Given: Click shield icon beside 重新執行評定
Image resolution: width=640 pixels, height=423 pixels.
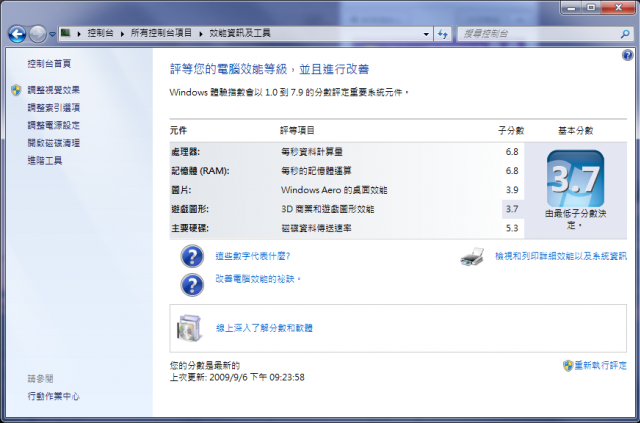Looking at the screenshot, I should point(568,365).
